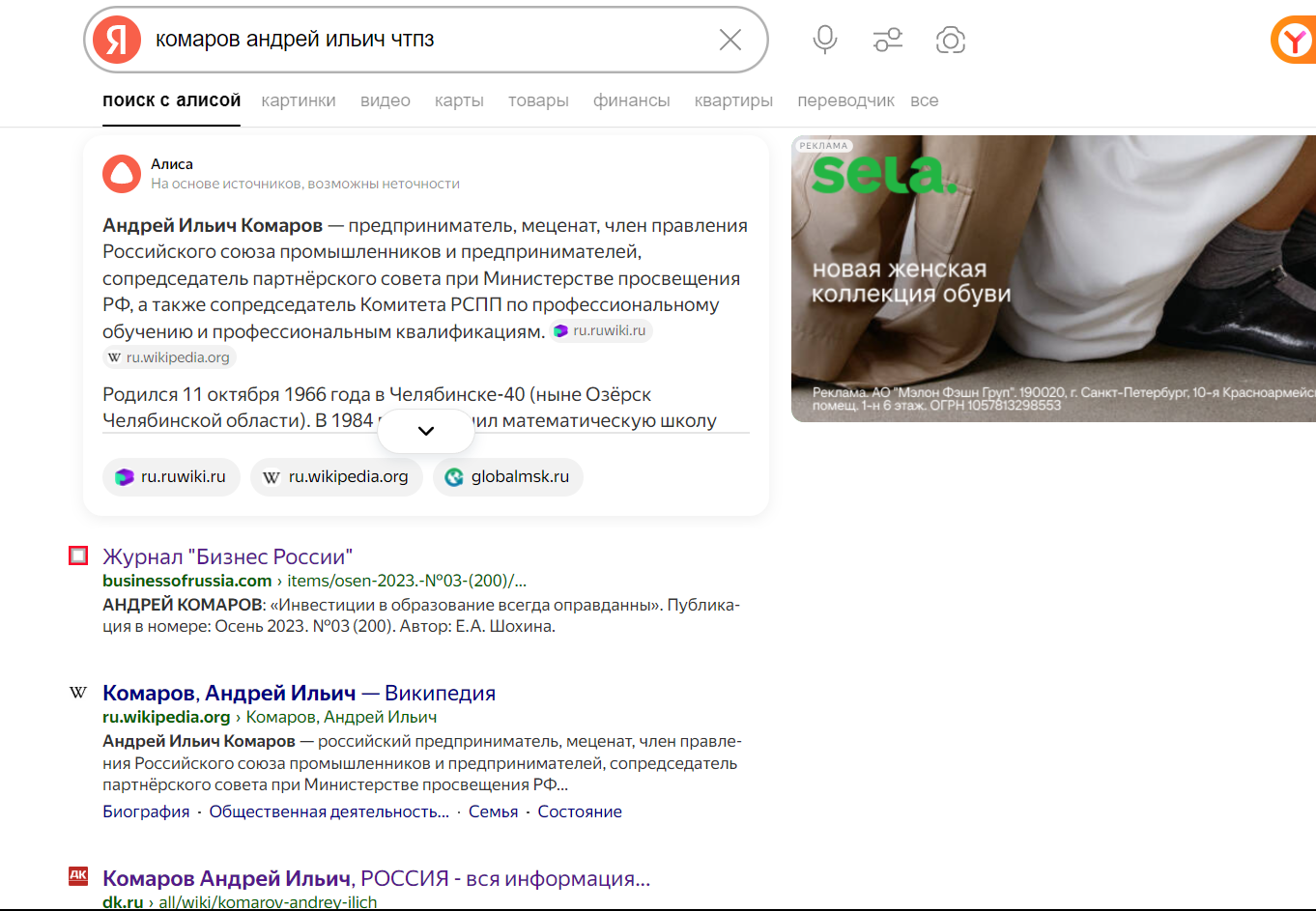Click "Алиса" name in the answer header
This screenshot has height=911, width=1316.
(172, 164)
